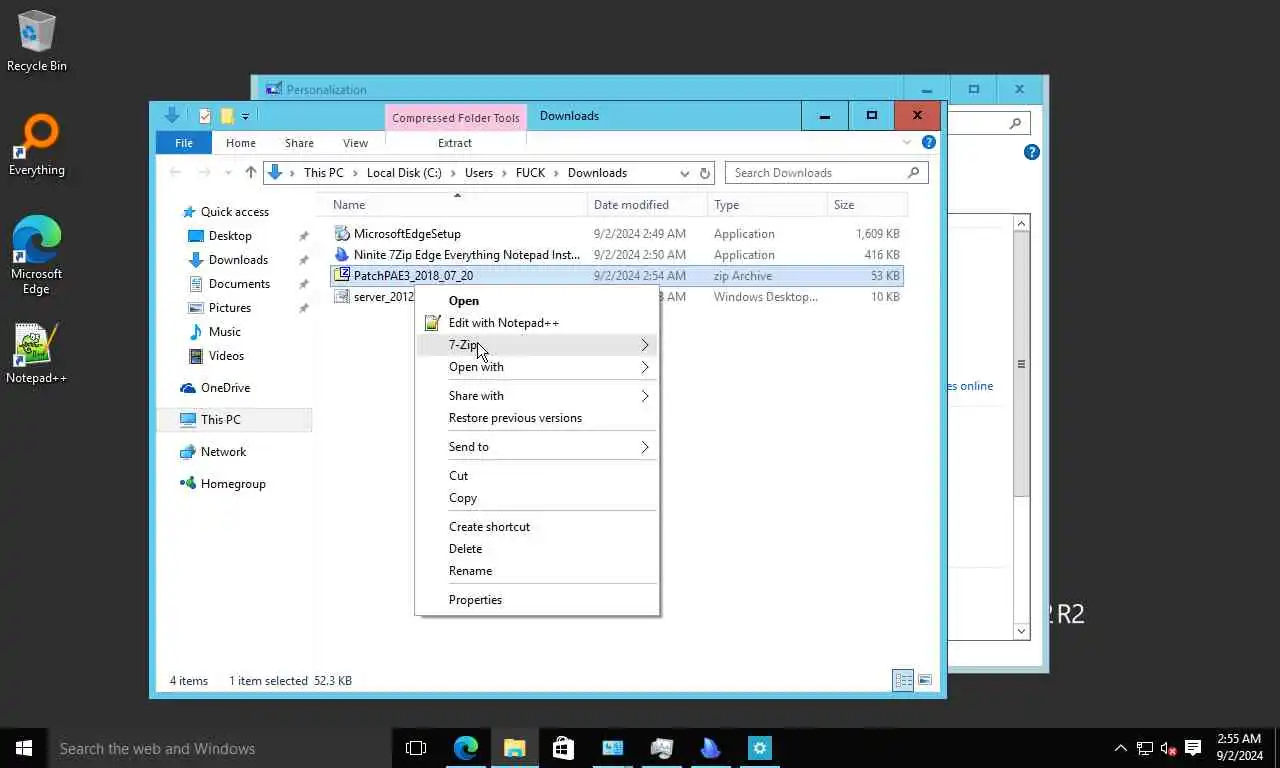Click the New folder icon in quick access toolbar
Image resolution: width=1280 pixels, height=768 pixels.
click(x=227, y=116)
